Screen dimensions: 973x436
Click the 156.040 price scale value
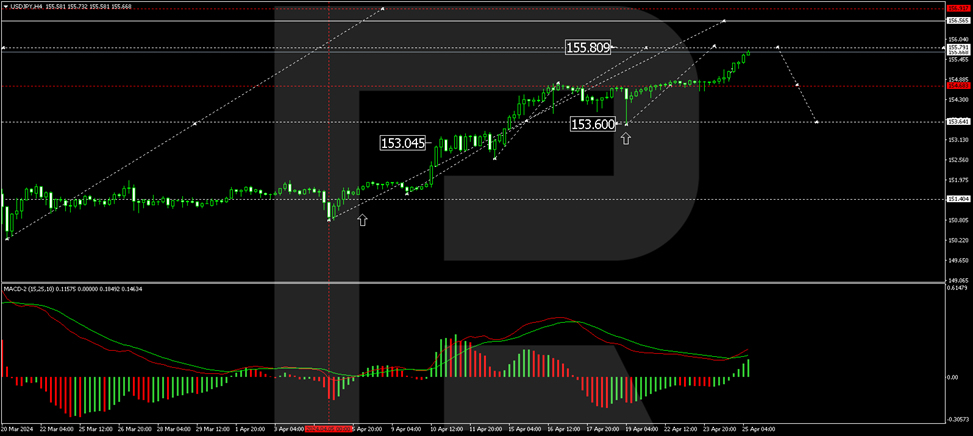[959, 39]
